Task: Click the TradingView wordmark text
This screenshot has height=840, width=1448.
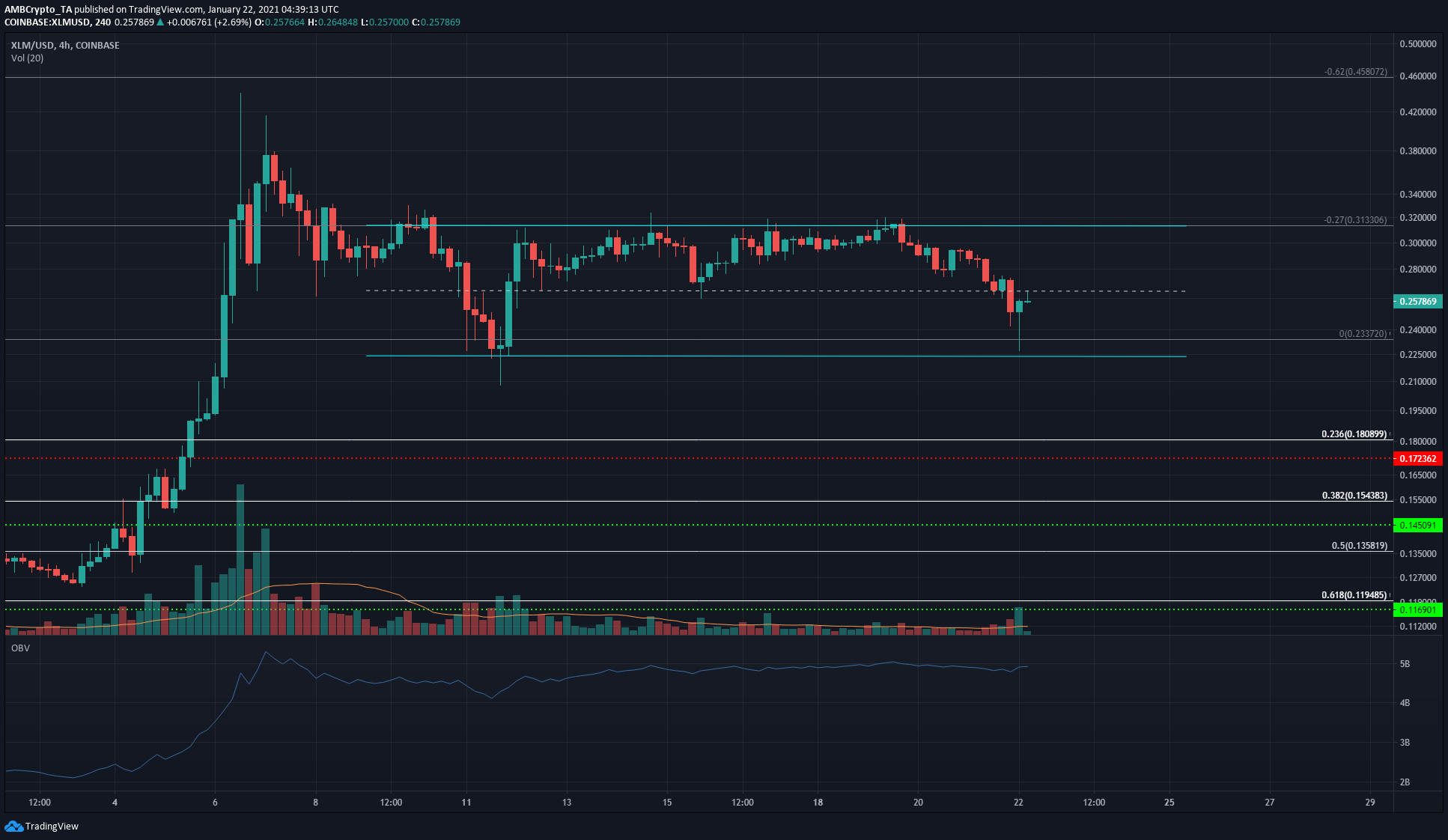Action: pos(52,827)
